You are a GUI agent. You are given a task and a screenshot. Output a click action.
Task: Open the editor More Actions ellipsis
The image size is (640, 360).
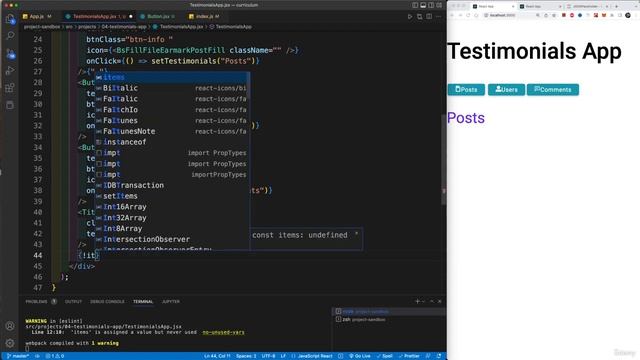pos(439,16)
